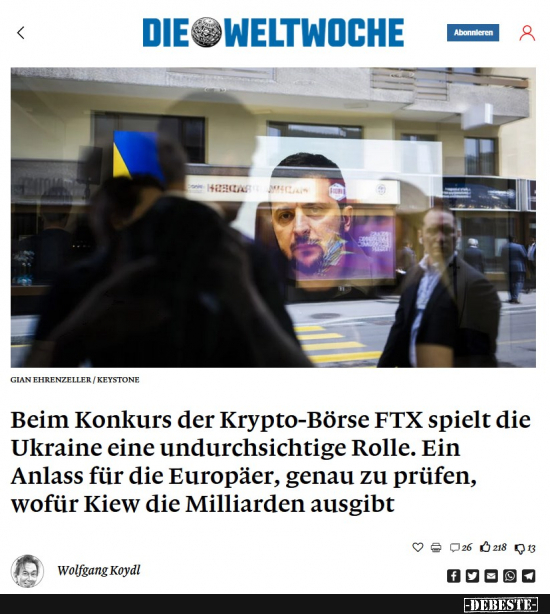Open the main article photo
This screenshot has height=614, width=550.
[273, 217]
